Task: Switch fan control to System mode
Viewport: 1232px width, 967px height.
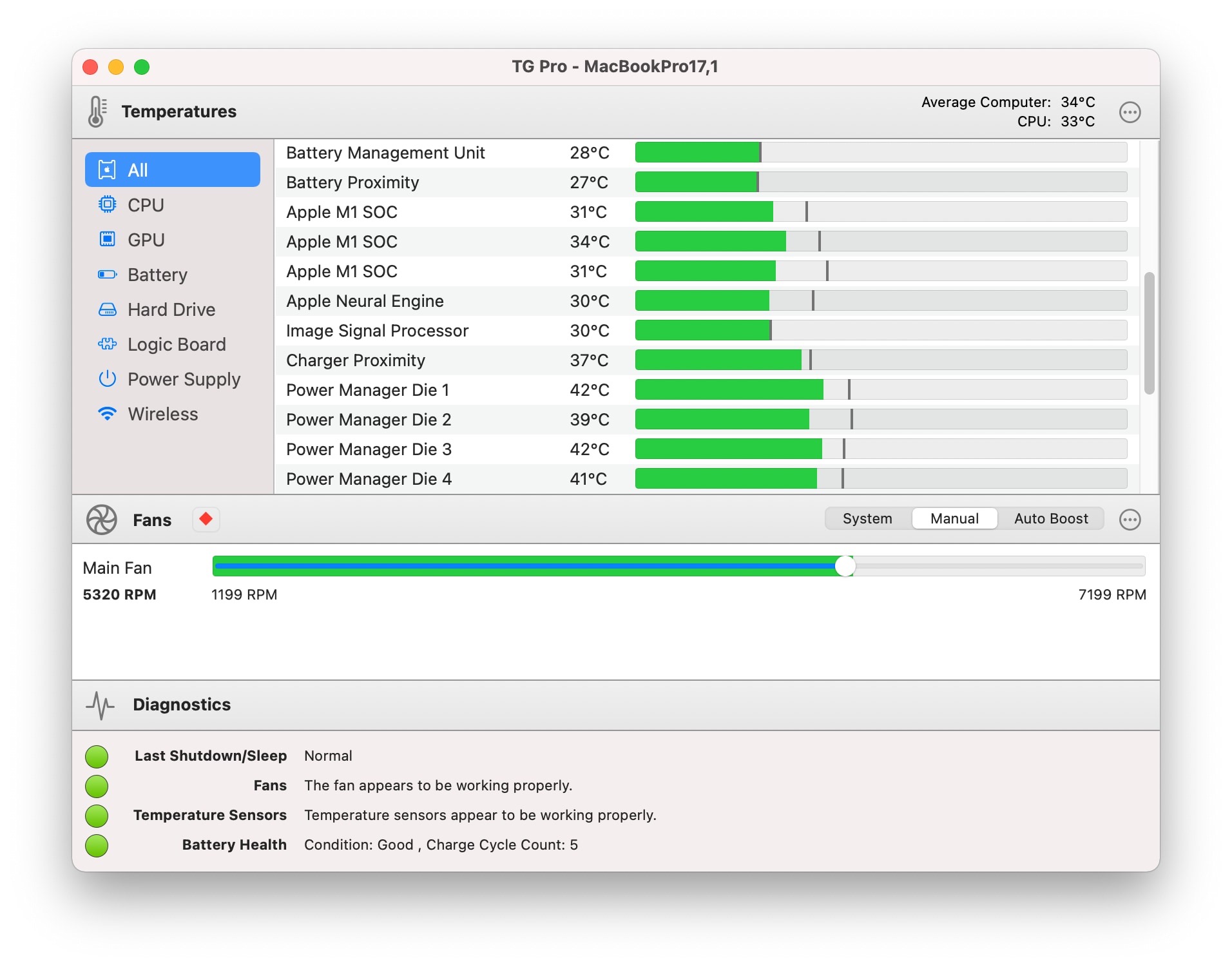Action: coord(867,519)
